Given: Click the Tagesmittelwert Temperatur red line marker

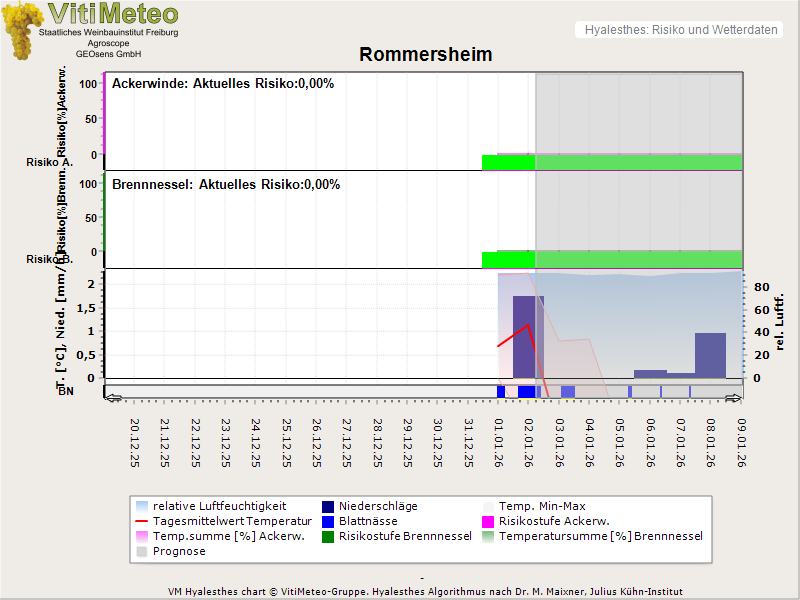Looking at the screenshot, I should (141, 521).
